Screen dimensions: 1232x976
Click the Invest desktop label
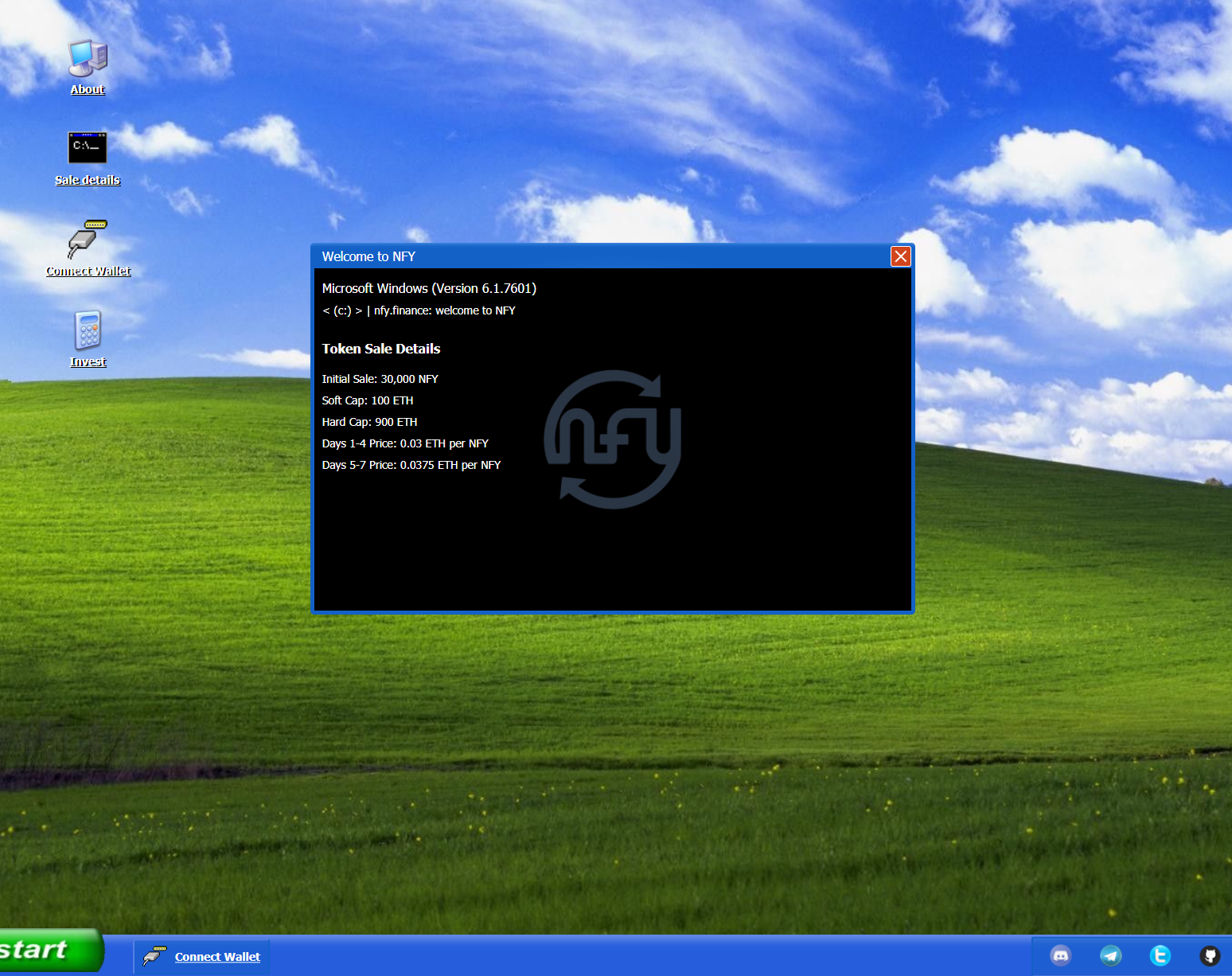[x=88, y=361]
